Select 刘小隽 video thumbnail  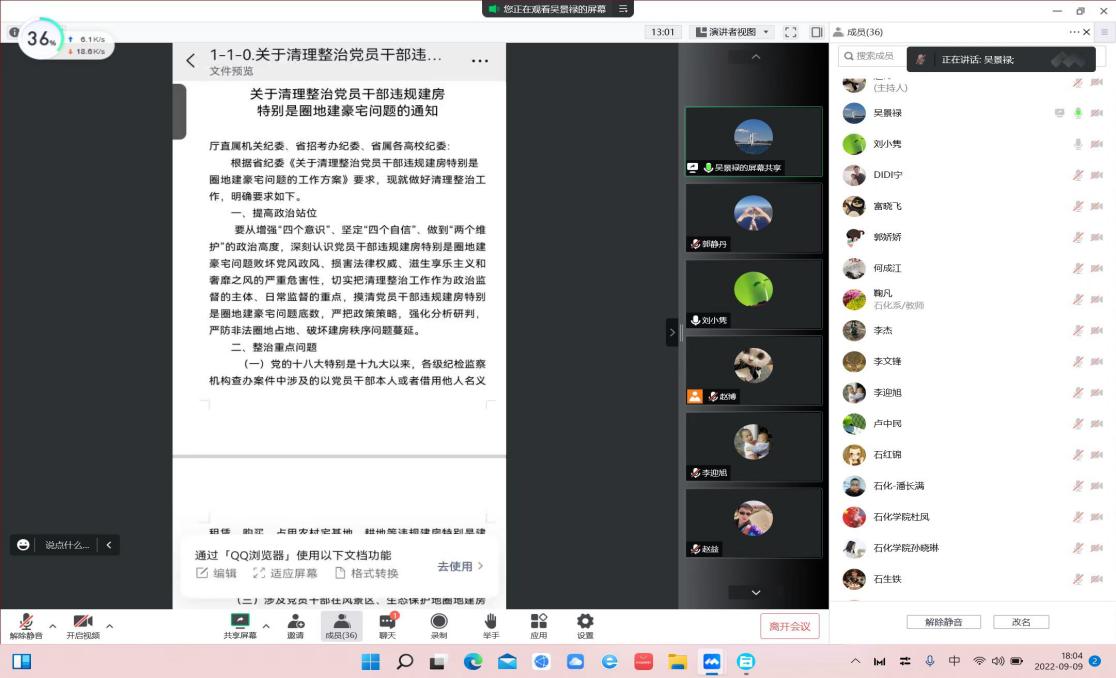(x=754, y=294)
